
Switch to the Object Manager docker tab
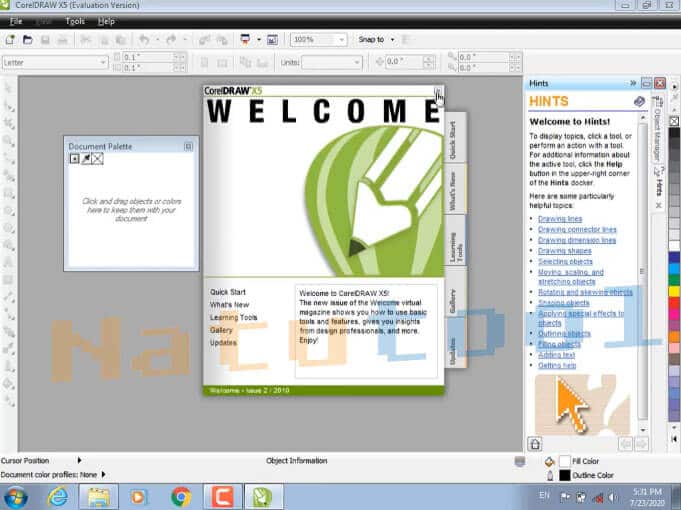658,136
